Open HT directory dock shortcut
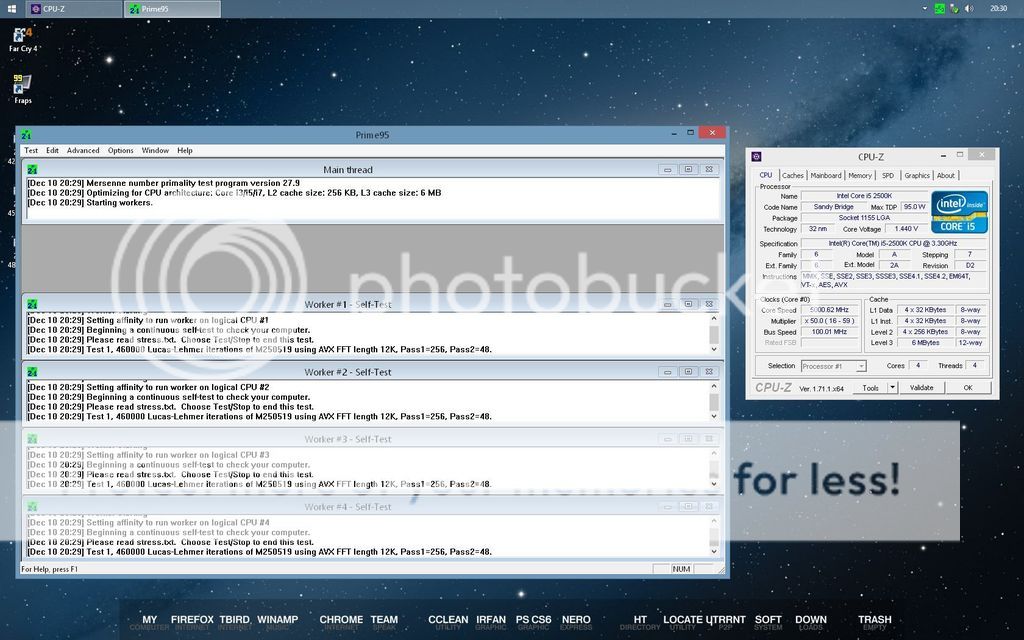Image resolution: width=1024 pixels, height=640 pixels. pyautogui.click(x=640, y=622)
